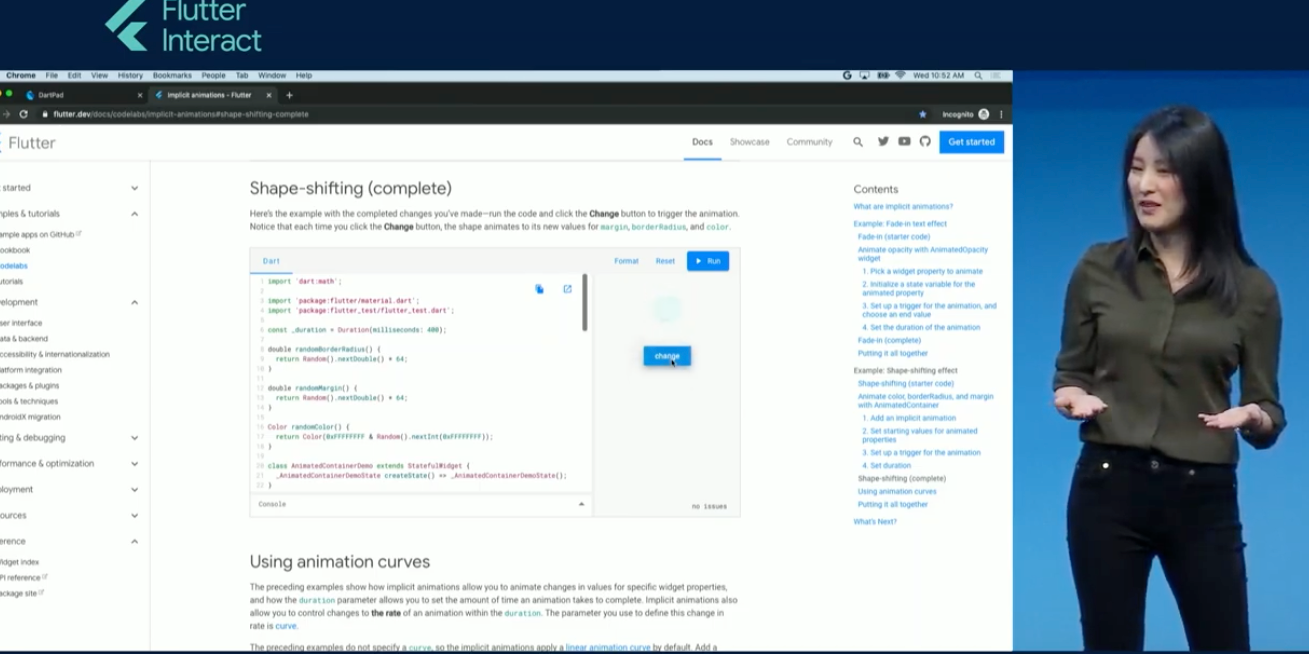
Task: Open code in DartPad via external icon
Action: [x=567, y=289]
